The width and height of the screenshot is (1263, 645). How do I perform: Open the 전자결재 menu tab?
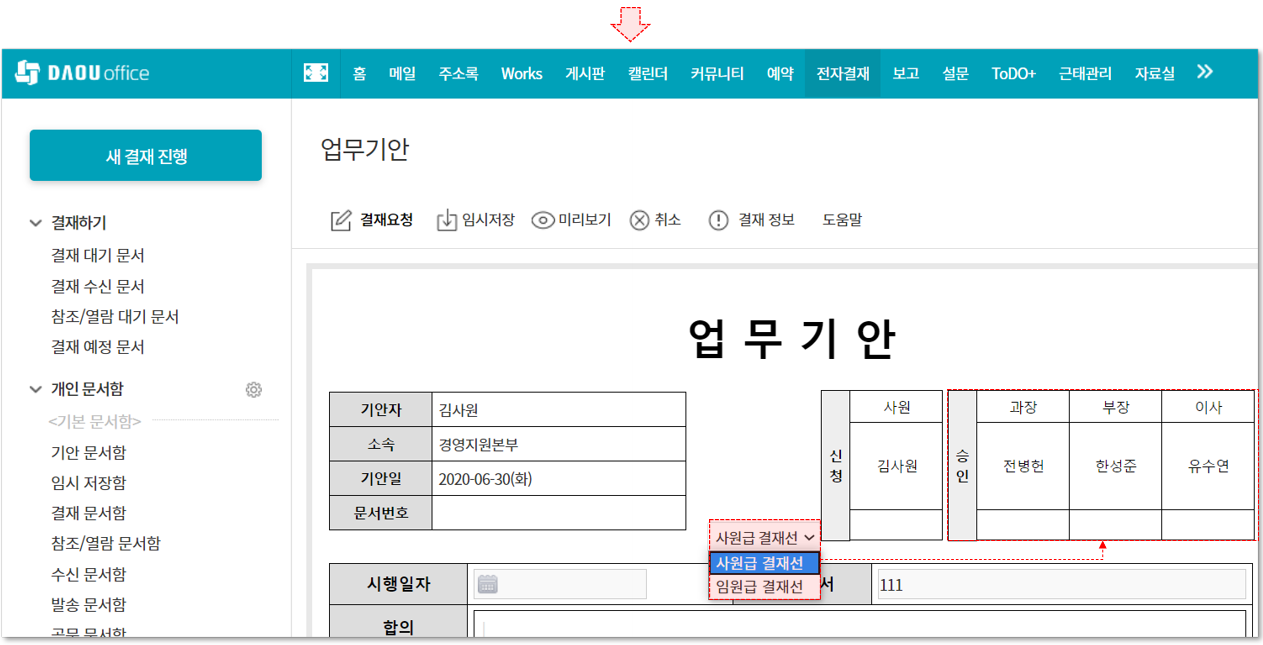[842, 73]
